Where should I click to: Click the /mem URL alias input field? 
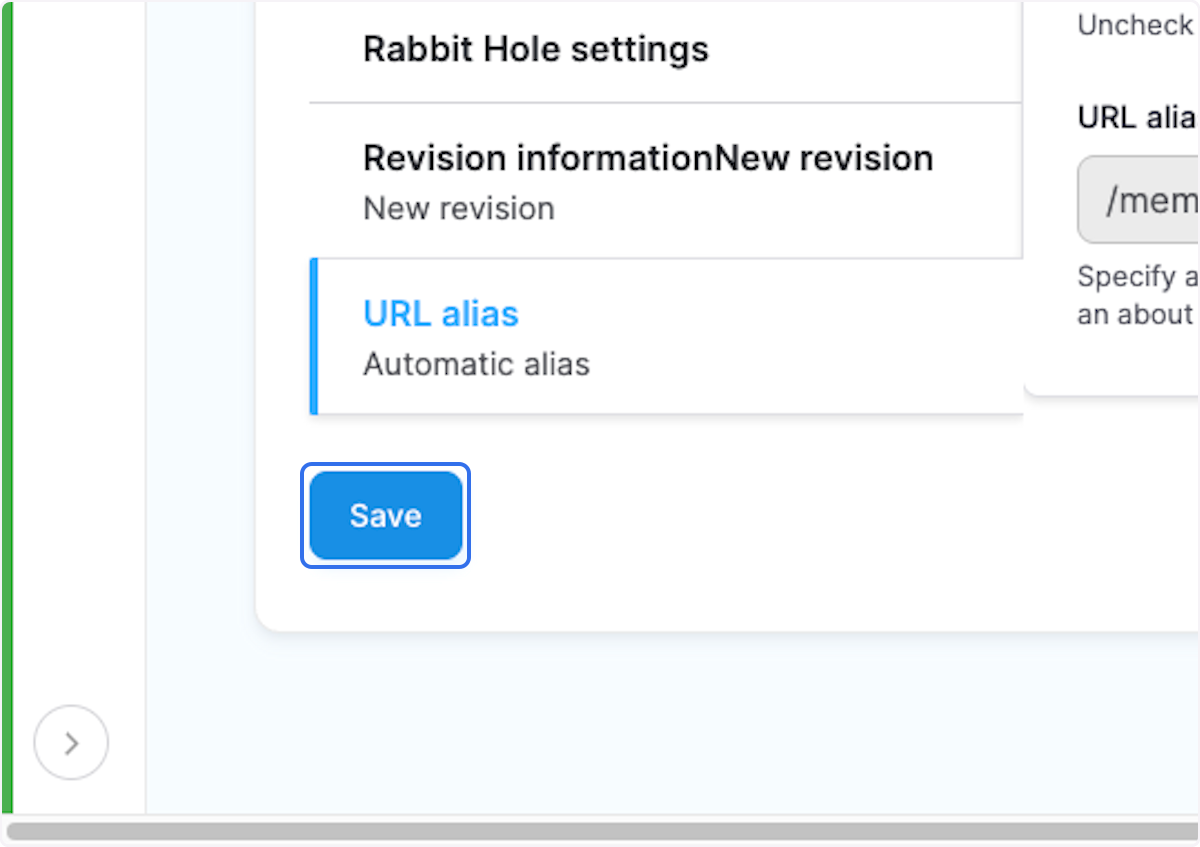[x=1160, y=200]
